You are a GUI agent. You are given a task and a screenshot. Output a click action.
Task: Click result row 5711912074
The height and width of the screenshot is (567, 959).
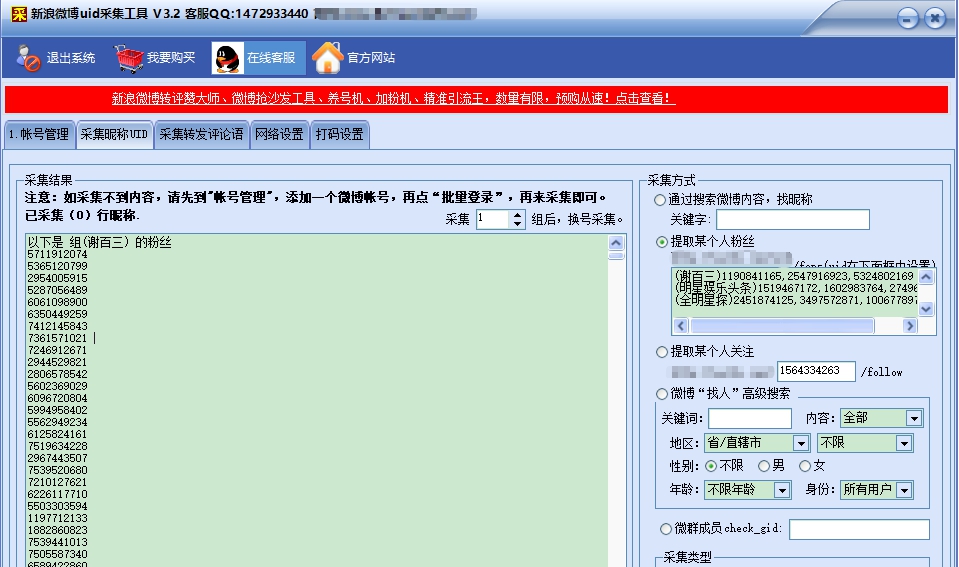click(57, 254)
